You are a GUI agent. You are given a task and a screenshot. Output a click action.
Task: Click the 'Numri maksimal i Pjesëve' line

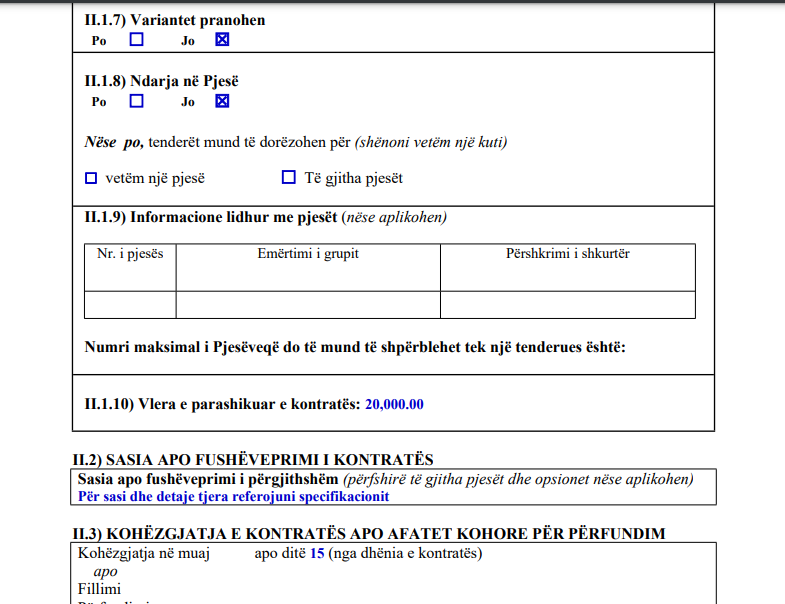[355, 347]
